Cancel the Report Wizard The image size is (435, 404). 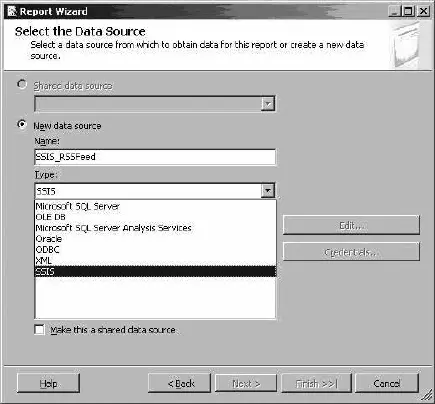pos(387,383)
